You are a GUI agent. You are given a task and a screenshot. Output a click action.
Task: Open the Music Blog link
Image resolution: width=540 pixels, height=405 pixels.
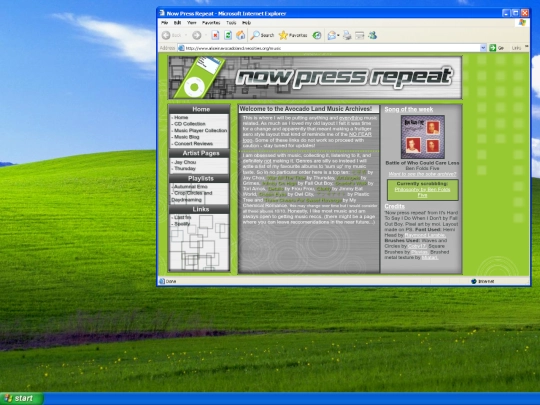coord(187,137)
